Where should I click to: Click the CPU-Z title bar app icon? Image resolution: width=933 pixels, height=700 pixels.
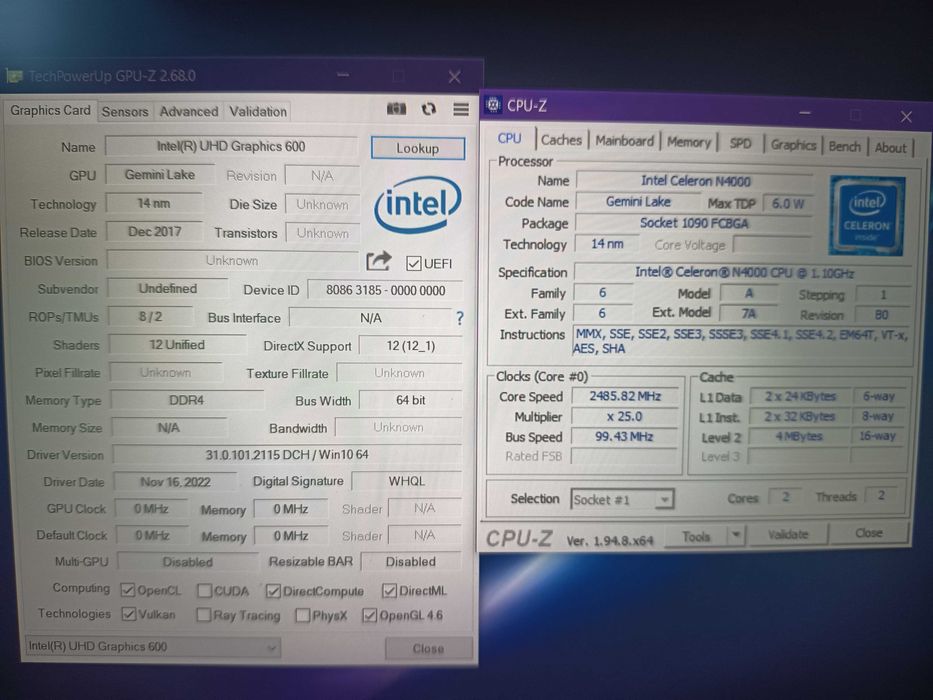tap(493, 105)
